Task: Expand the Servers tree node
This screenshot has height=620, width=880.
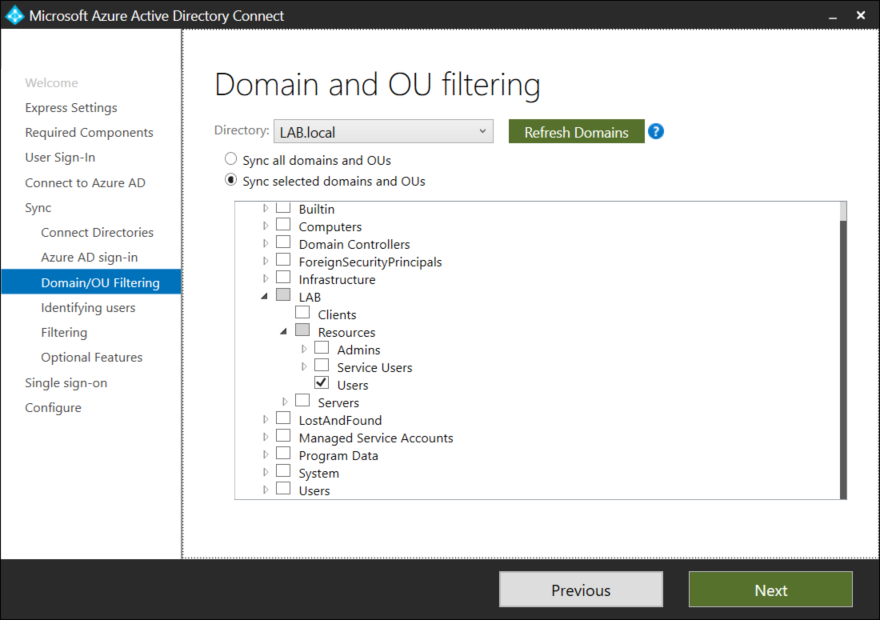Action: pos(285,402)
